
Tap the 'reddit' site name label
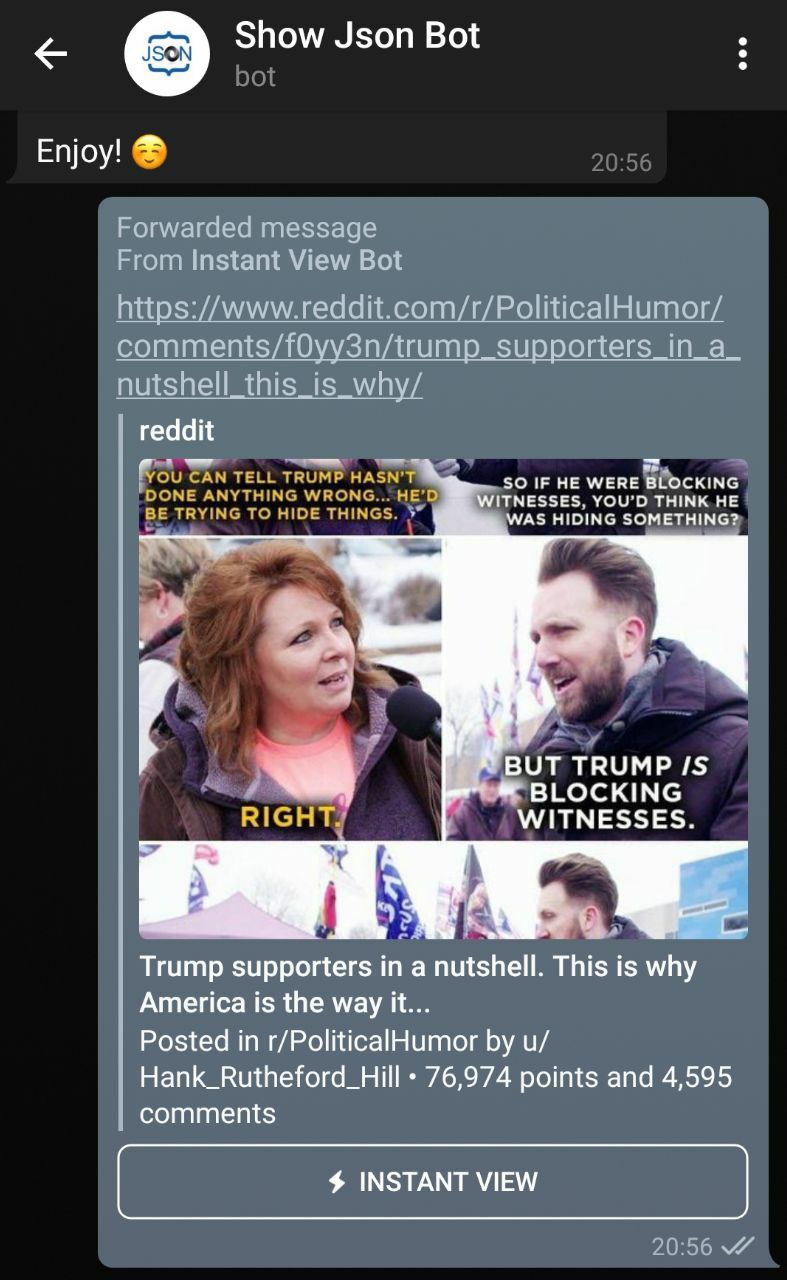click(176, 431)
